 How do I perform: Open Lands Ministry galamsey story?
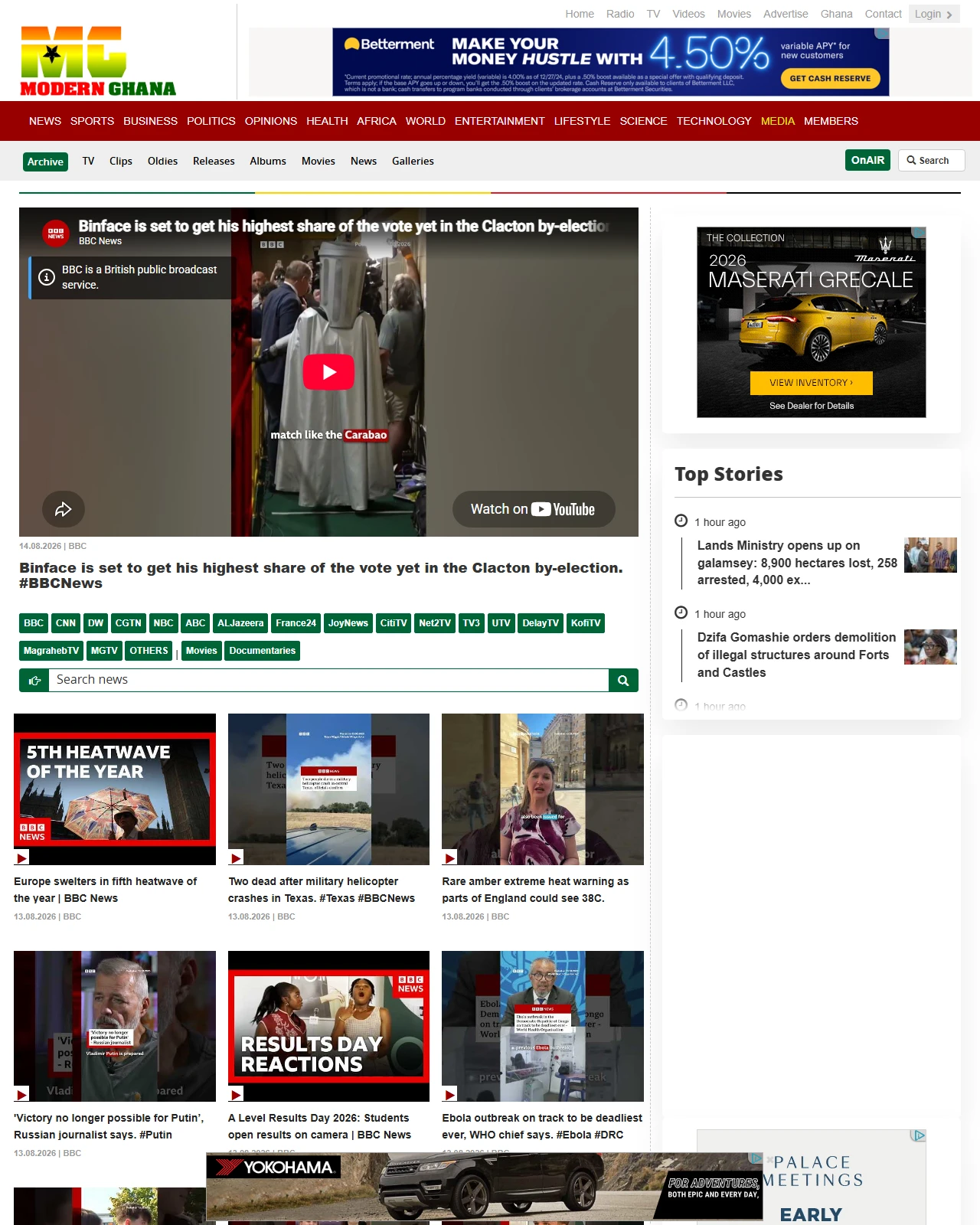coord(797,563)
